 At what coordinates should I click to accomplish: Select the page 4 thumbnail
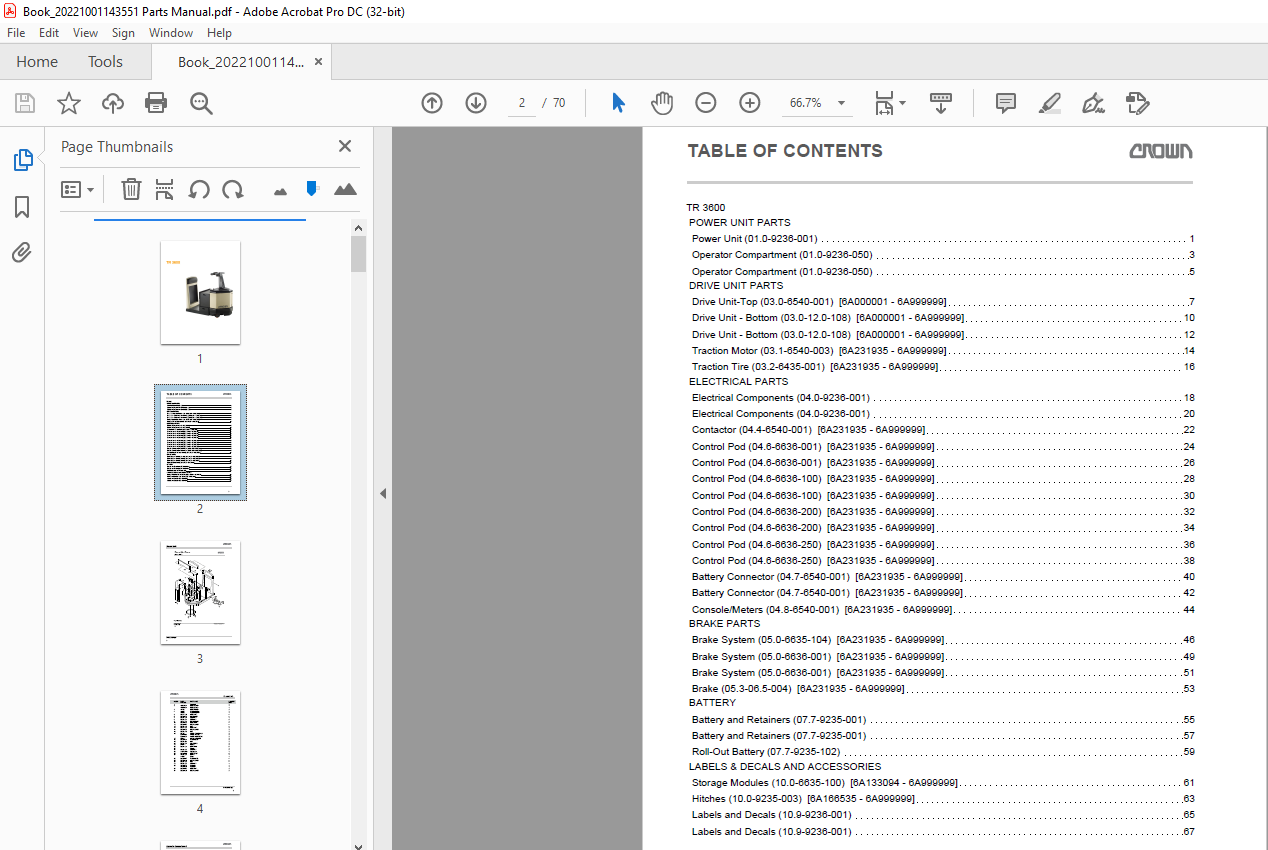click(x=200, y=743)
